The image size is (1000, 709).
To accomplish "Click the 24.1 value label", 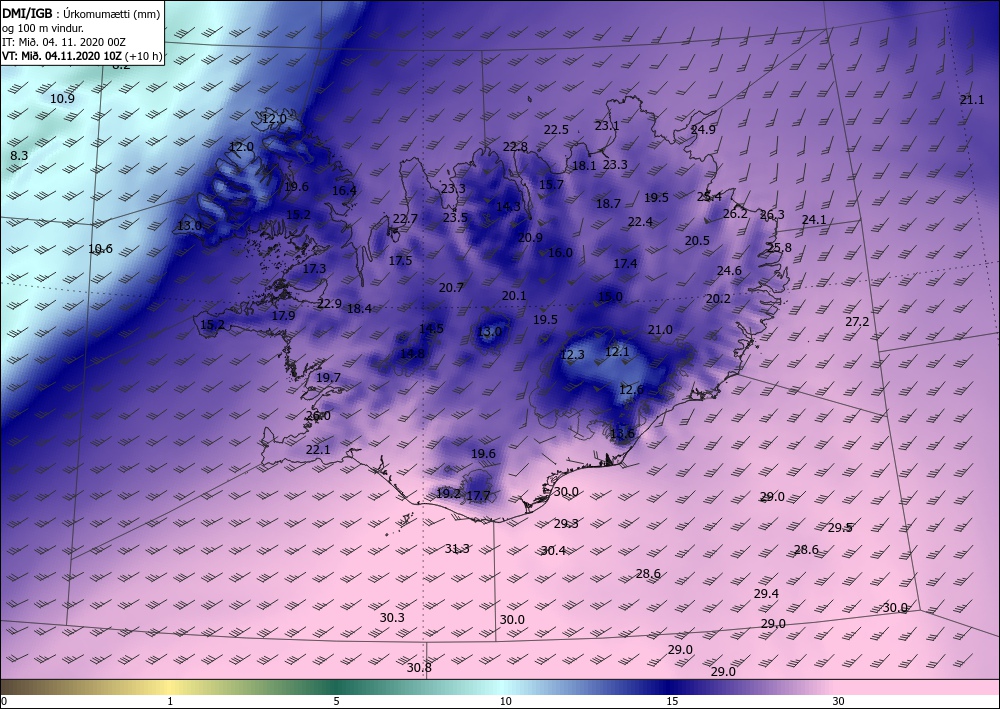I will tap(814, 220).
